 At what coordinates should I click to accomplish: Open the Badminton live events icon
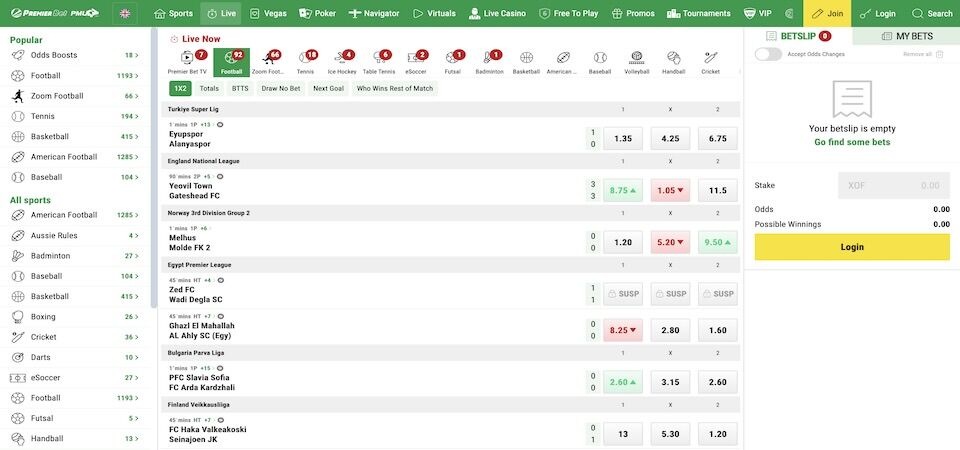[489, 62]
